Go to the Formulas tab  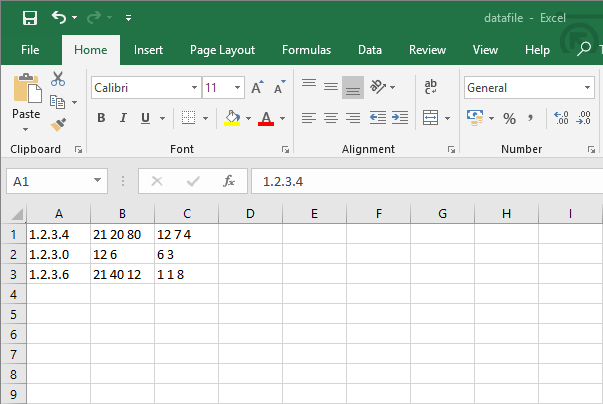(x=306, y=50)
